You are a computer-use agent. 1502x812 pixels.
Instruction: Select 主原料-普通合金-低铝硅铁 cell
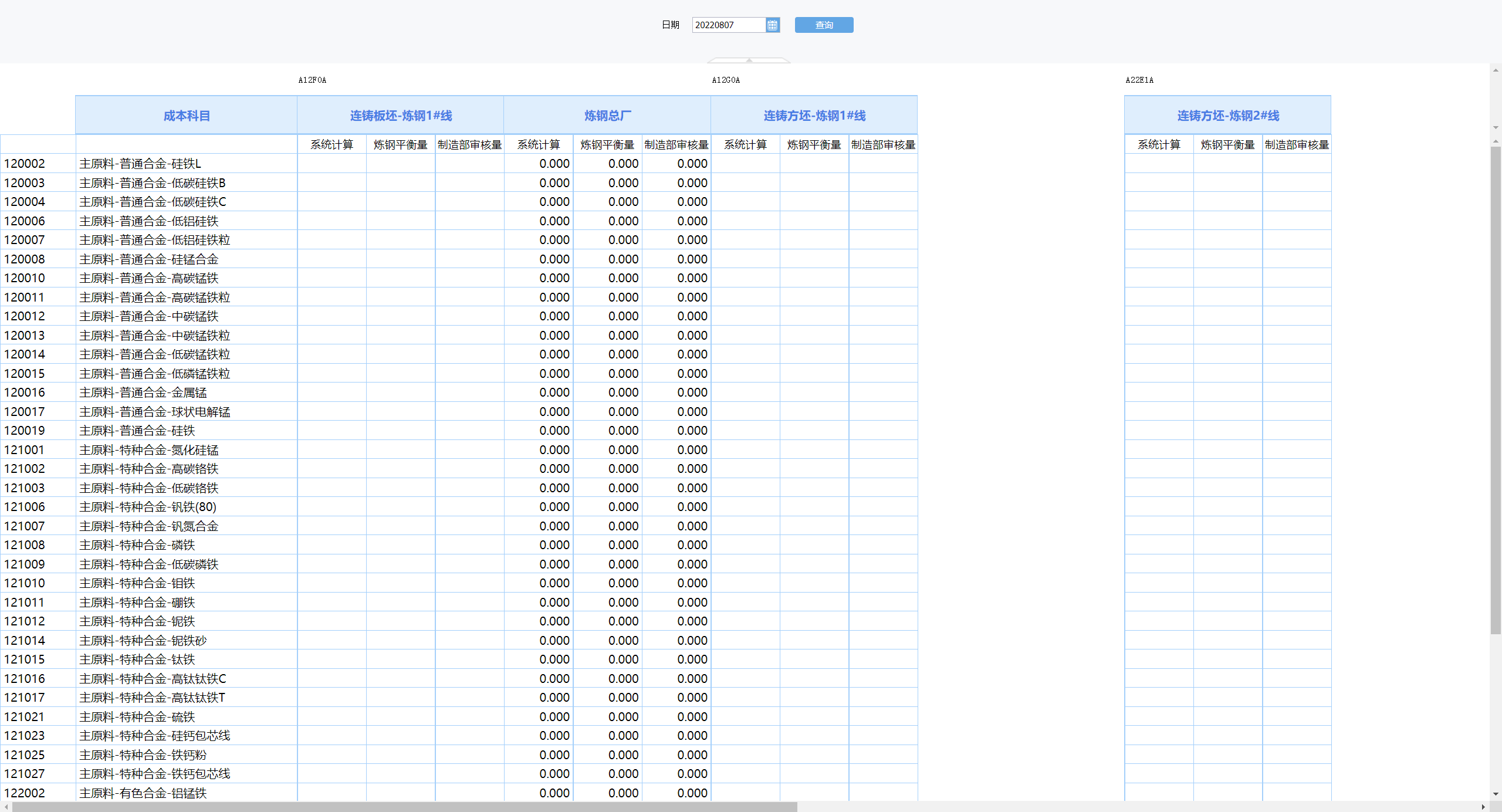pos(187,221)
